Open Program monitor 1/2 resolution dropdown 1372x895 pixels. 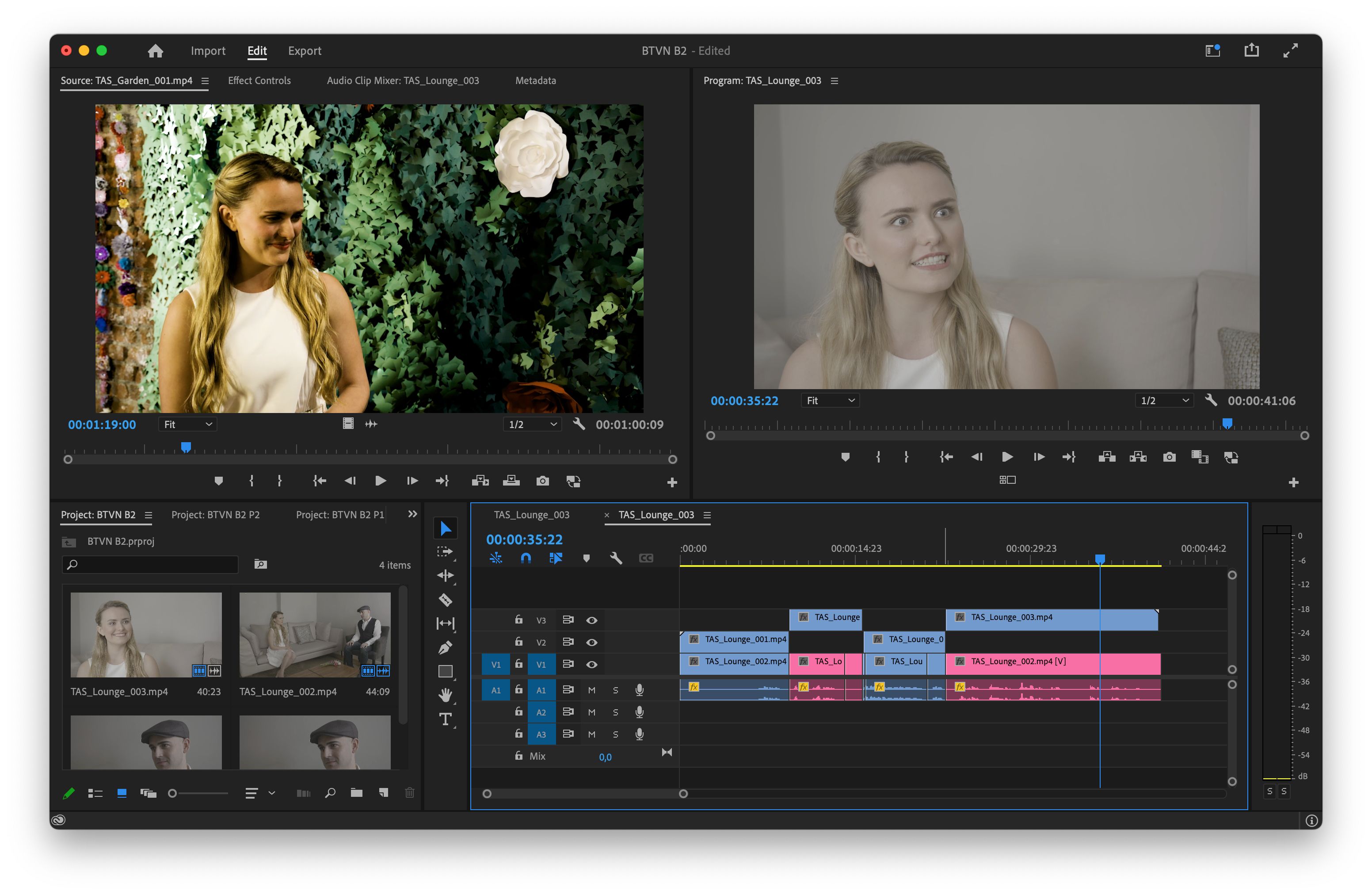1164,400
